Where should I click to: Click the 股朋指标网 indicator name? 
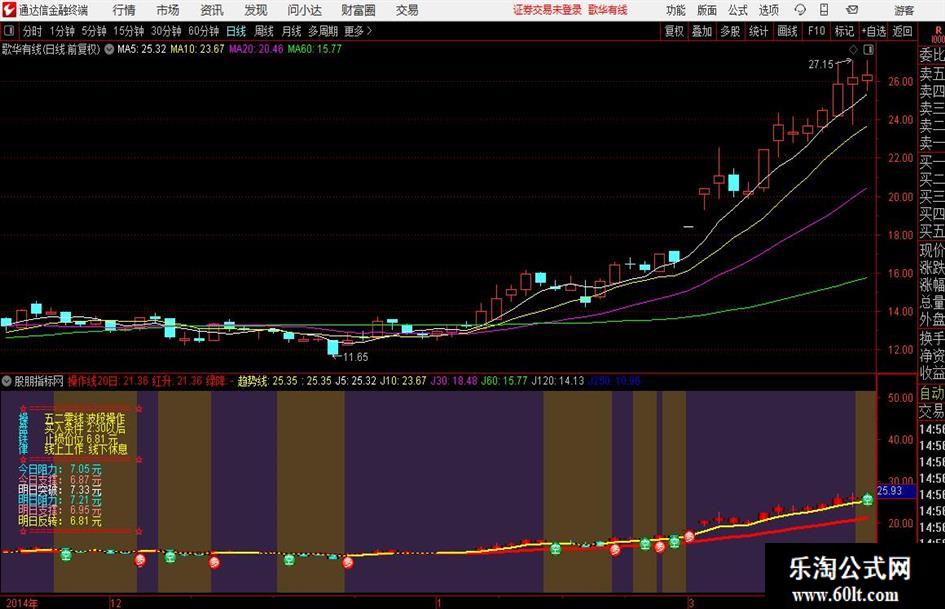[x=39, y=381]
